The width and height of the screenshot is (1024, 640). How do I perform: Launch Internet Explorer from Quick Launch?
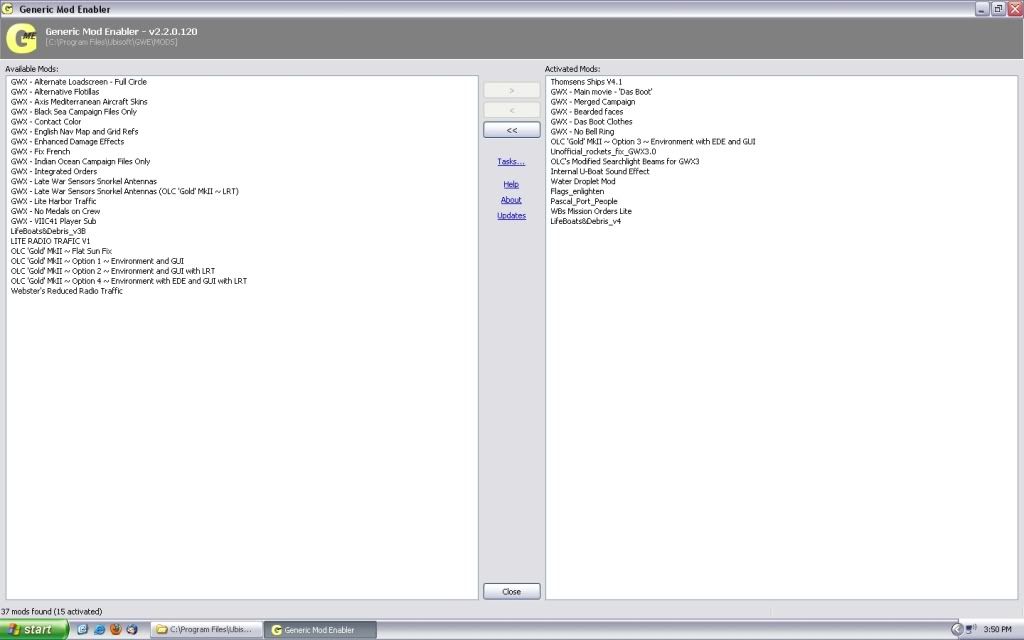click(x=99, y=630)
